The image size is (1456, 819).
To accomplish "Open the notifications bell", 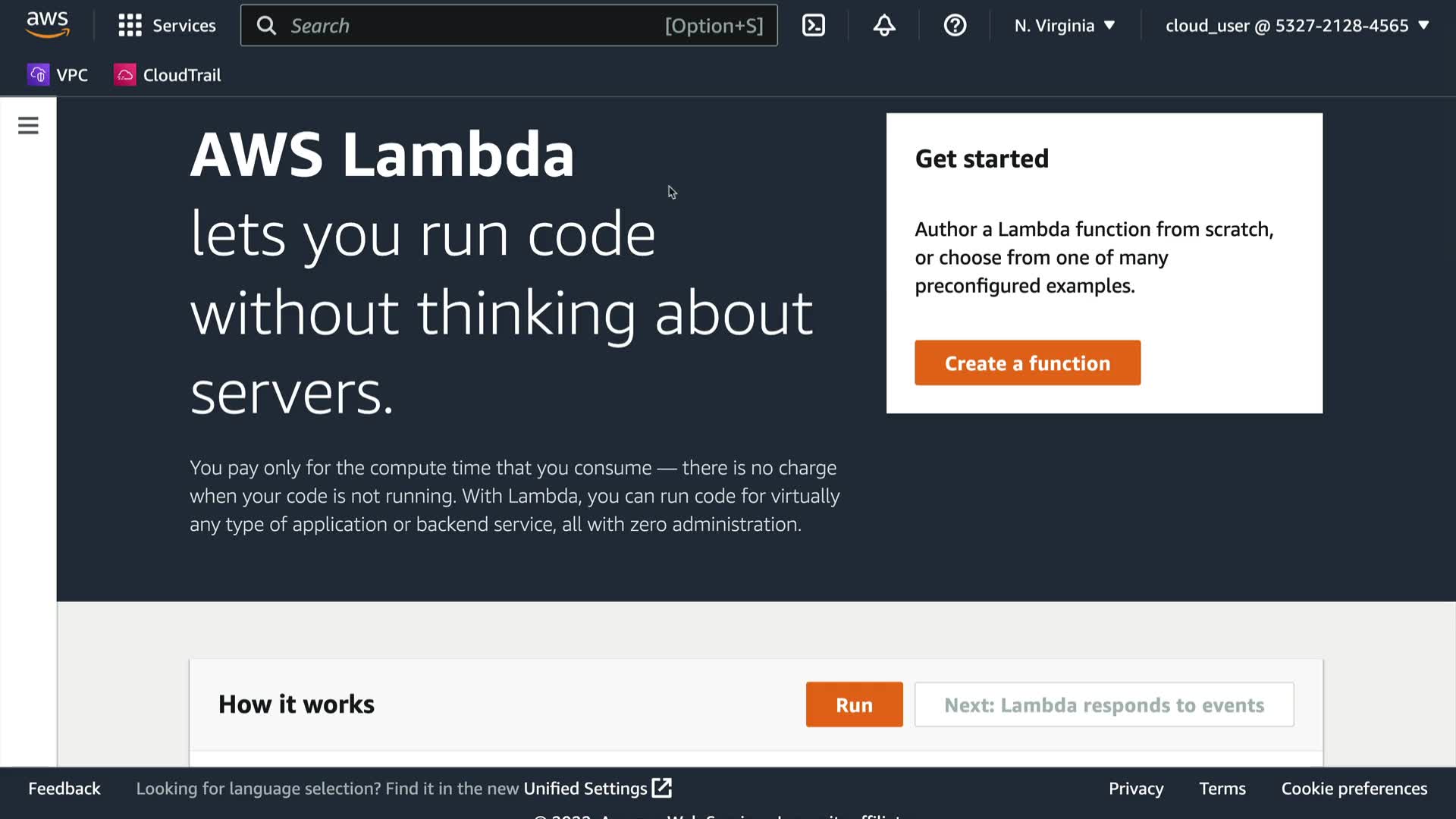I will coord(884,26).
